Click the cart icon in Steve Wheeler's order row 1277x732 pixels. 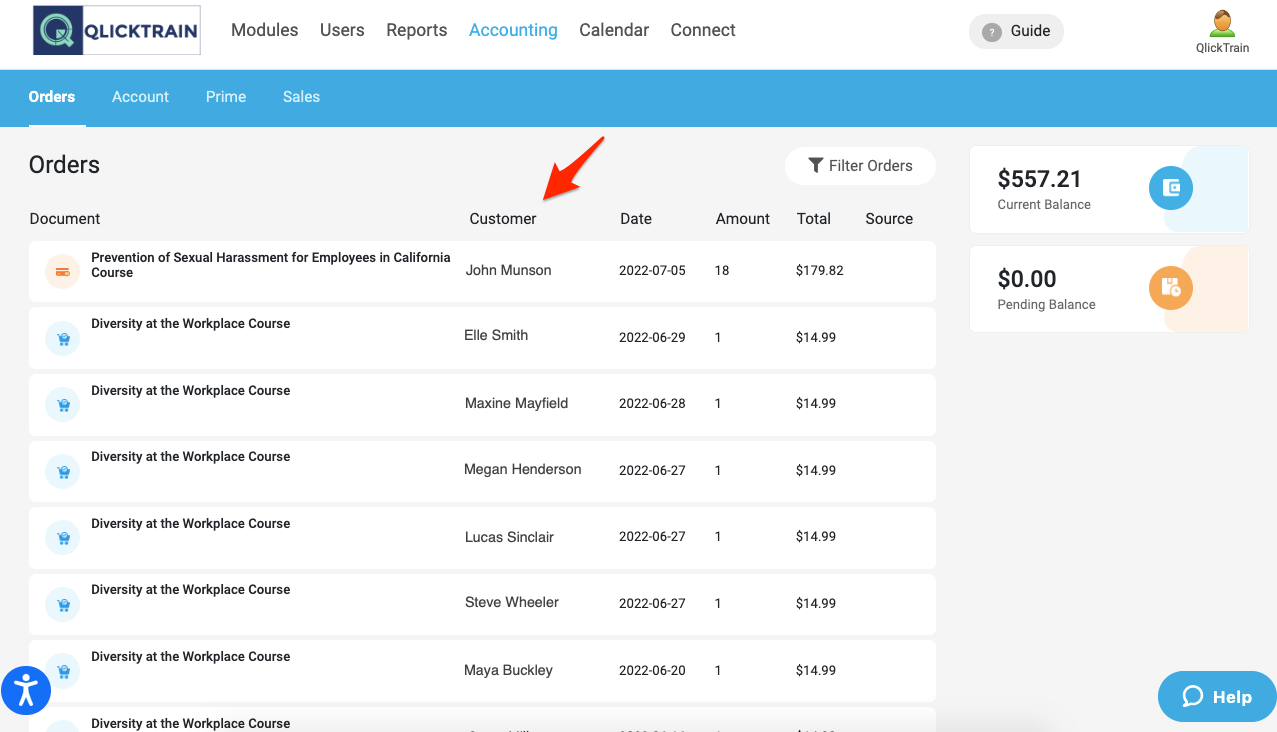pos(63,605)
